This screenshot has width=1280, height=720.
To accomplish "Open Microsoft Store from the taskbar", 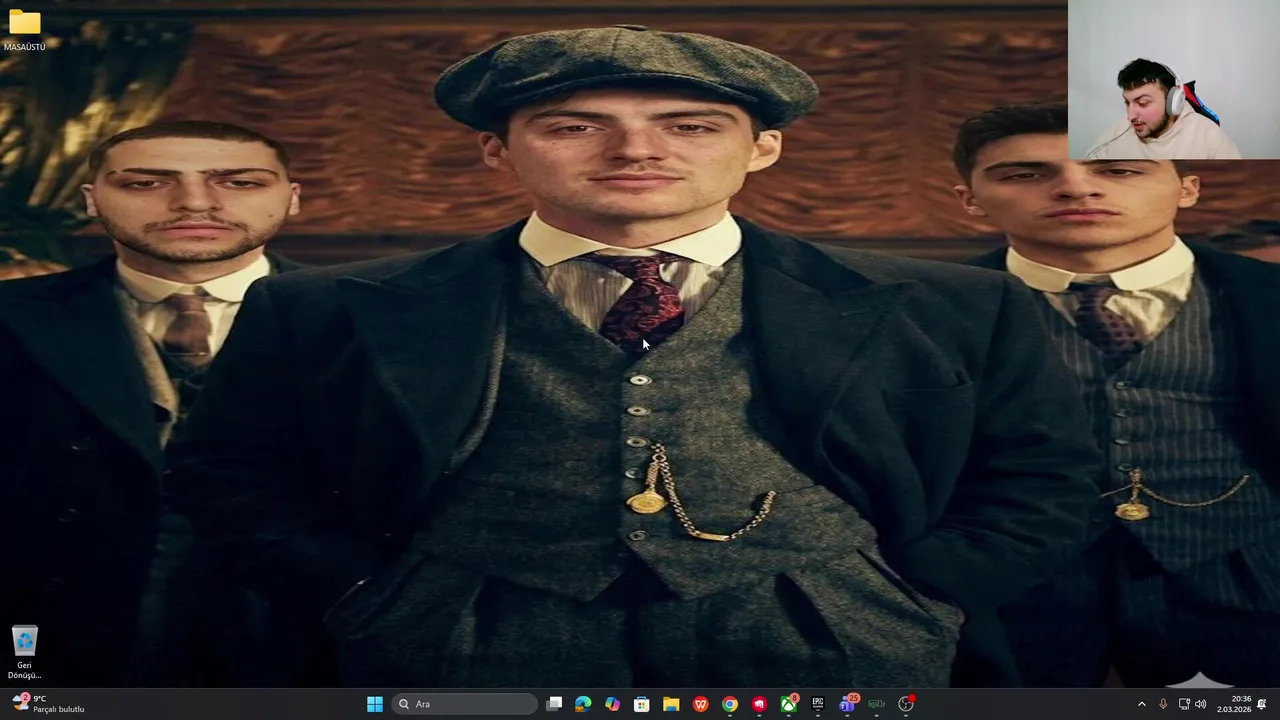I will [x=641, y=704].
